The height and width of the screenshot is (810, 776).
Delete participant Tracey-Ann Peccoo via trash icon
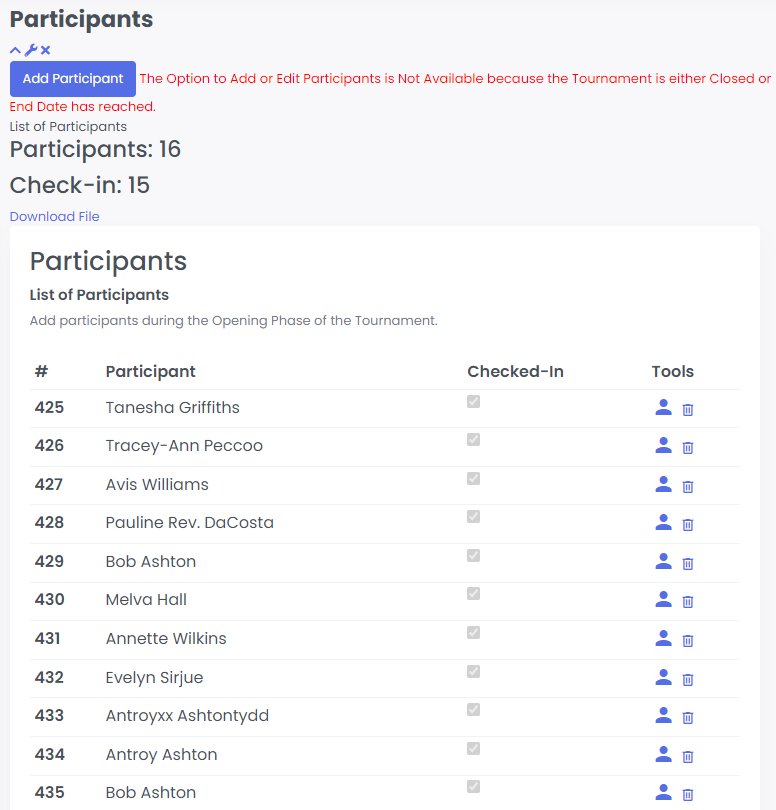click(688, 448)
